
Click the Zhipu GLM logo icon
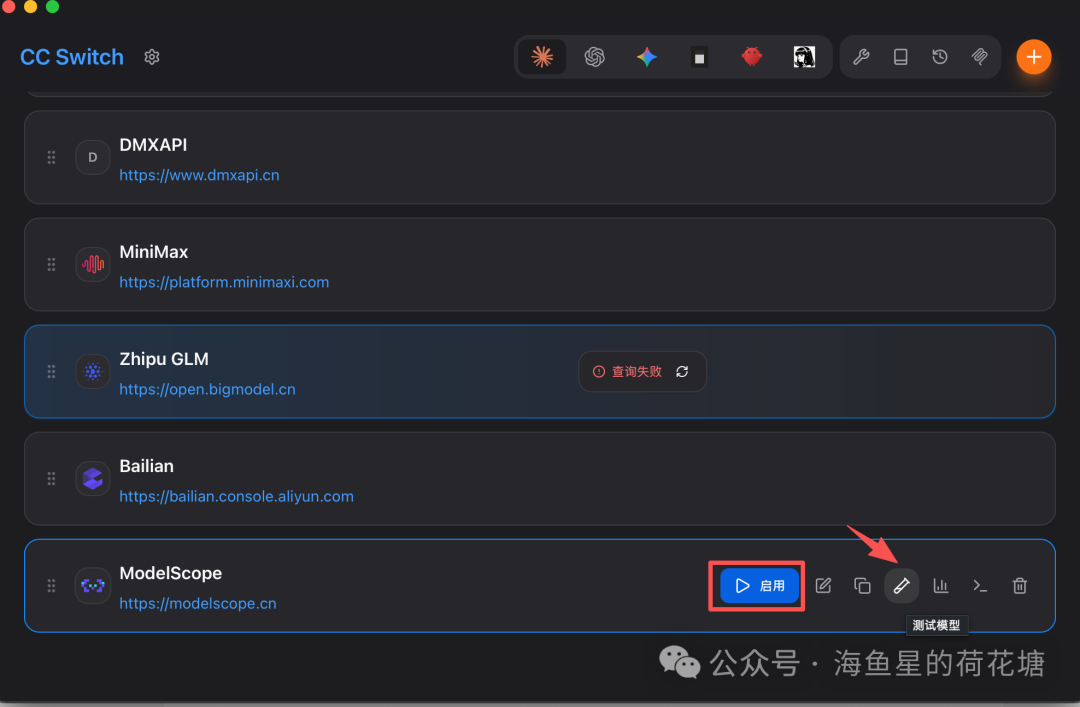tap(92, 372)
